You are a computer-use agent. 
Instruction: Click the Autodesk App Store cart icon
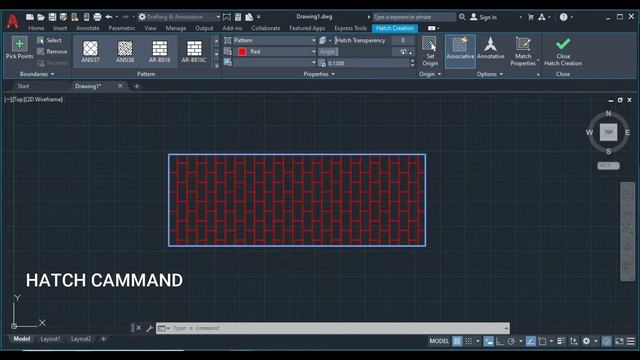tap(531, 17)
